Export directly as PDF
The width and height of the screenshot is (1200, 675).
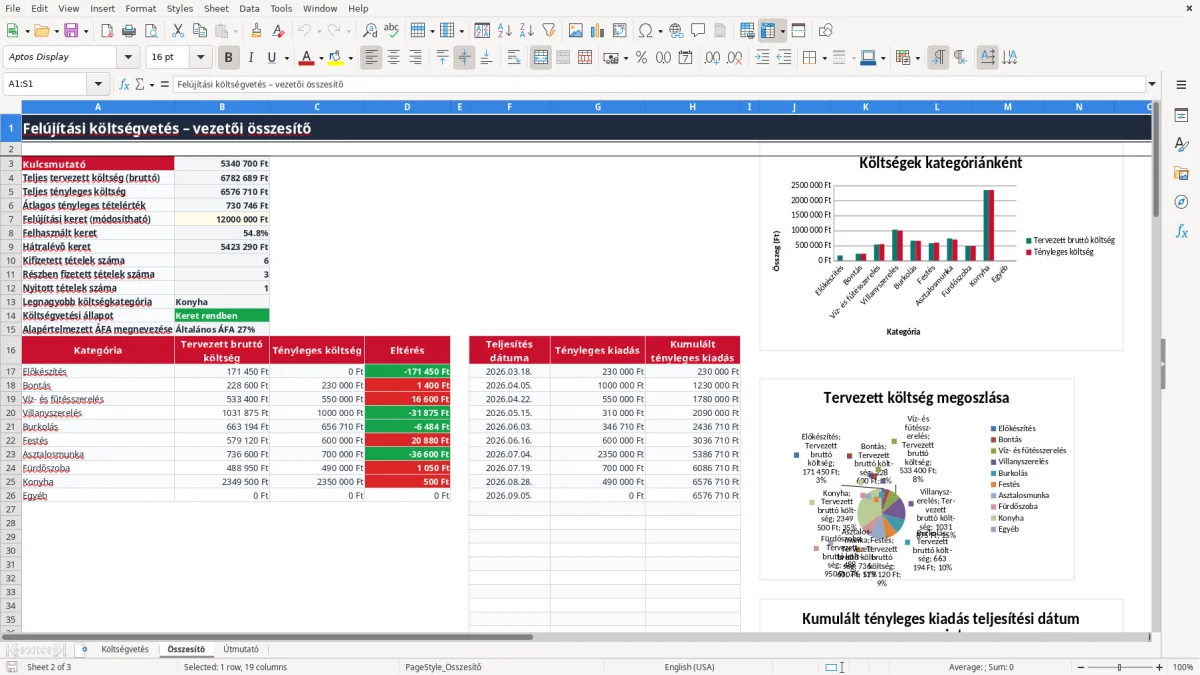tap(108, 31)
